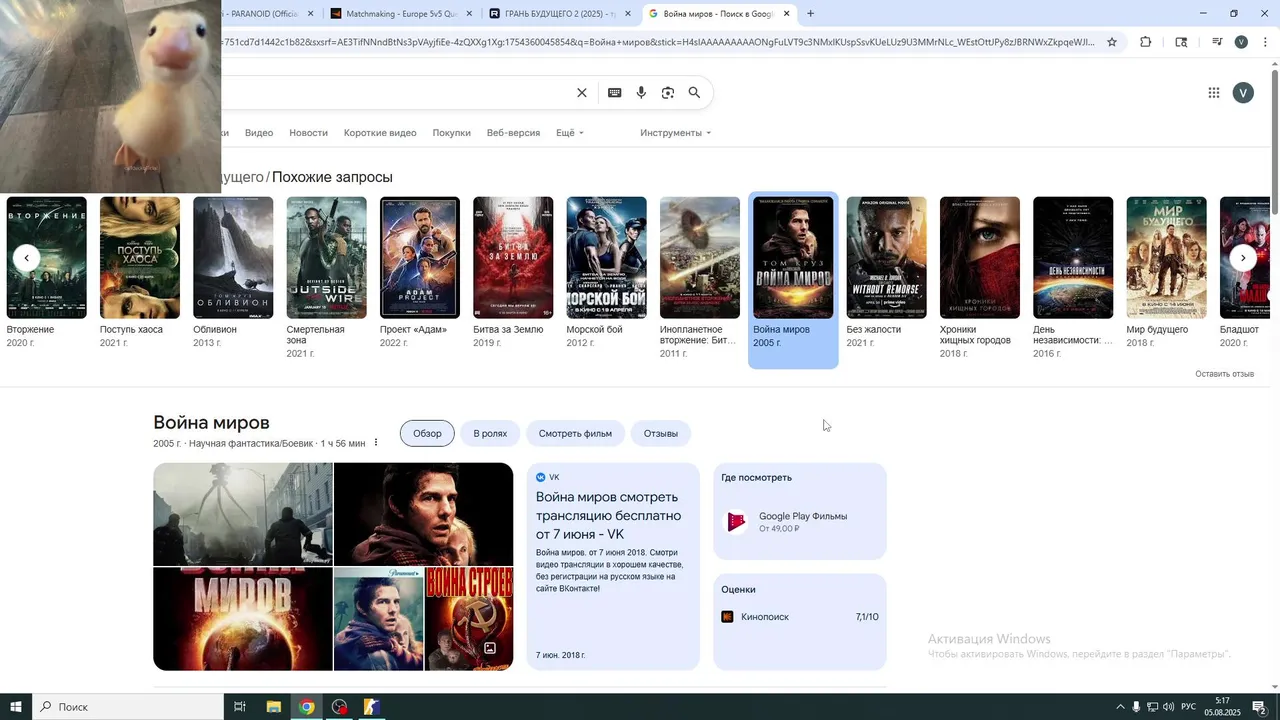Open the Google apps grid

point(1214,93)
